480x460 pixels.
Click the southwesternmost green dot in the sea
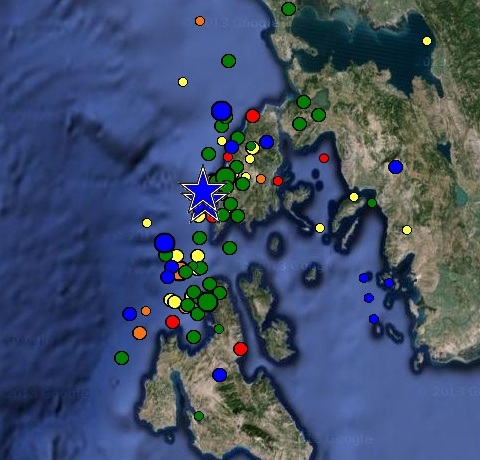(x=121, y=358)
